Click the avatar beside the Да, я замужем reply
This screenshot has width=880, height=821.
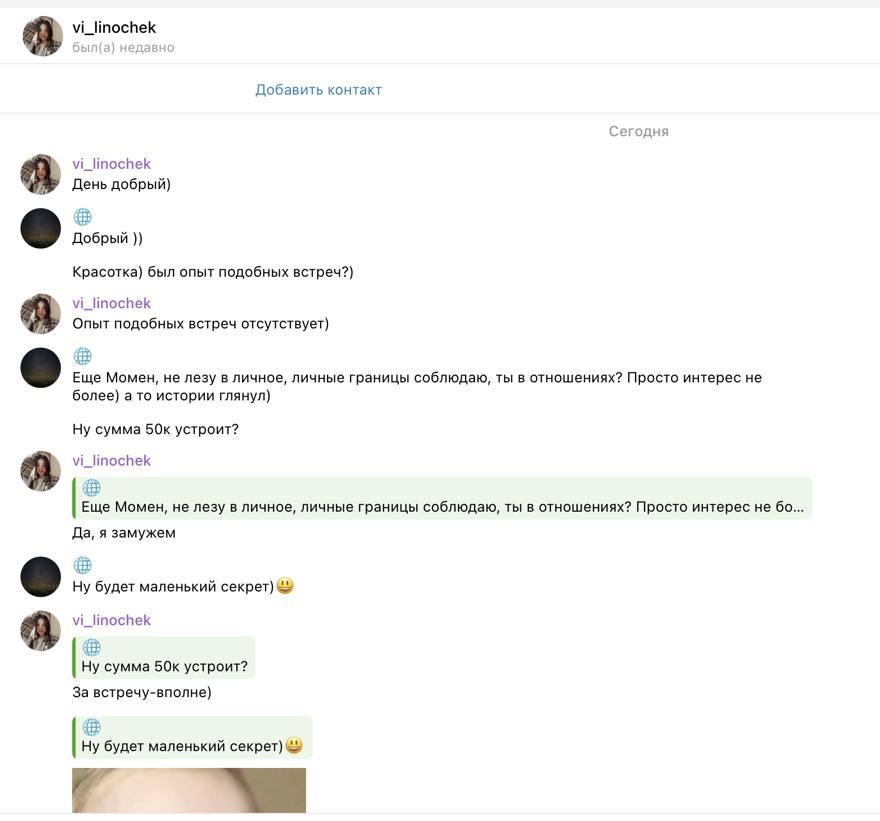coord(41,471)
